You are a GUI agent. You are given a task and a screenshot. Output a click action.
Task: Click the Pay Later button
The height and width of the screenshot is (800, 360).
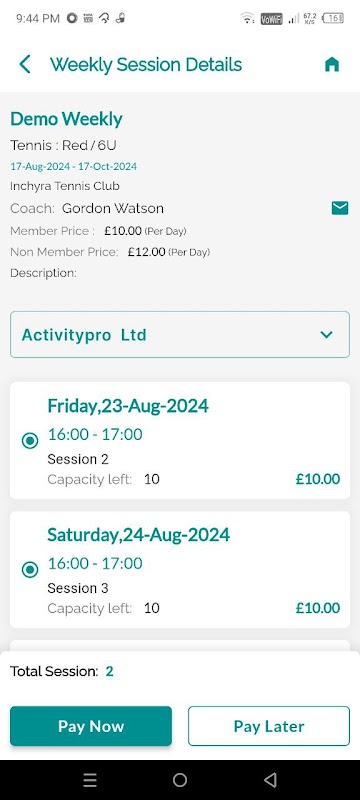tap(269, 726)
